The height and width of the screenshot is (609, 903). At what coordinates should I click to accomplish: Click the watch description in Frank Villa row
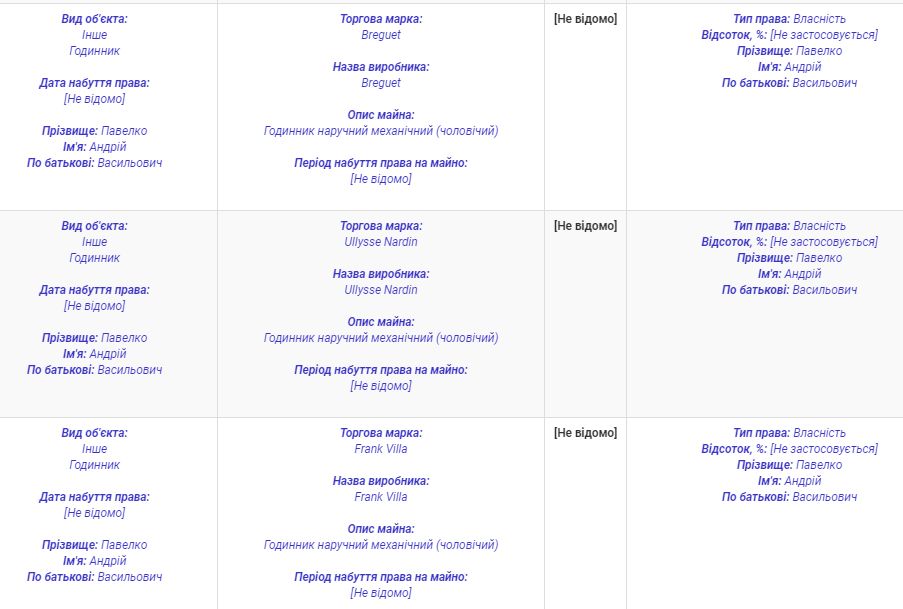(x=381, y=545)
